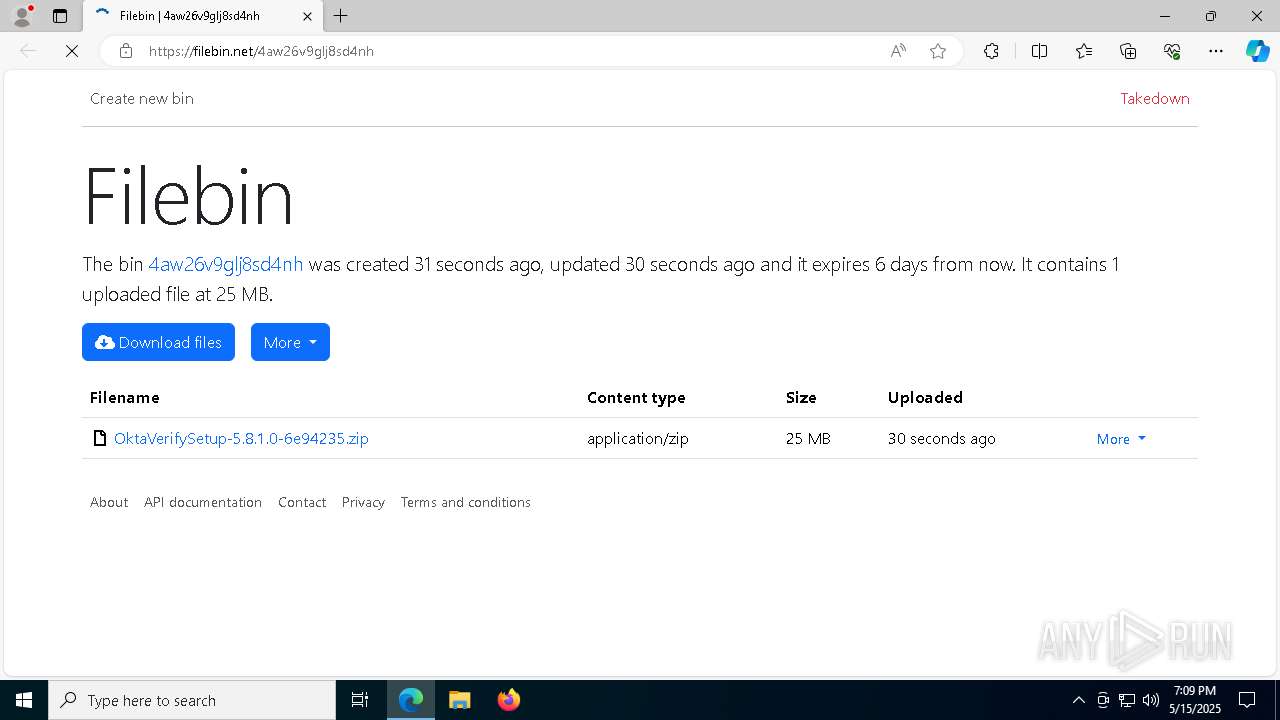Open the tab actions menu icon
Screen dimensions: 1280x720
[60, 16]
